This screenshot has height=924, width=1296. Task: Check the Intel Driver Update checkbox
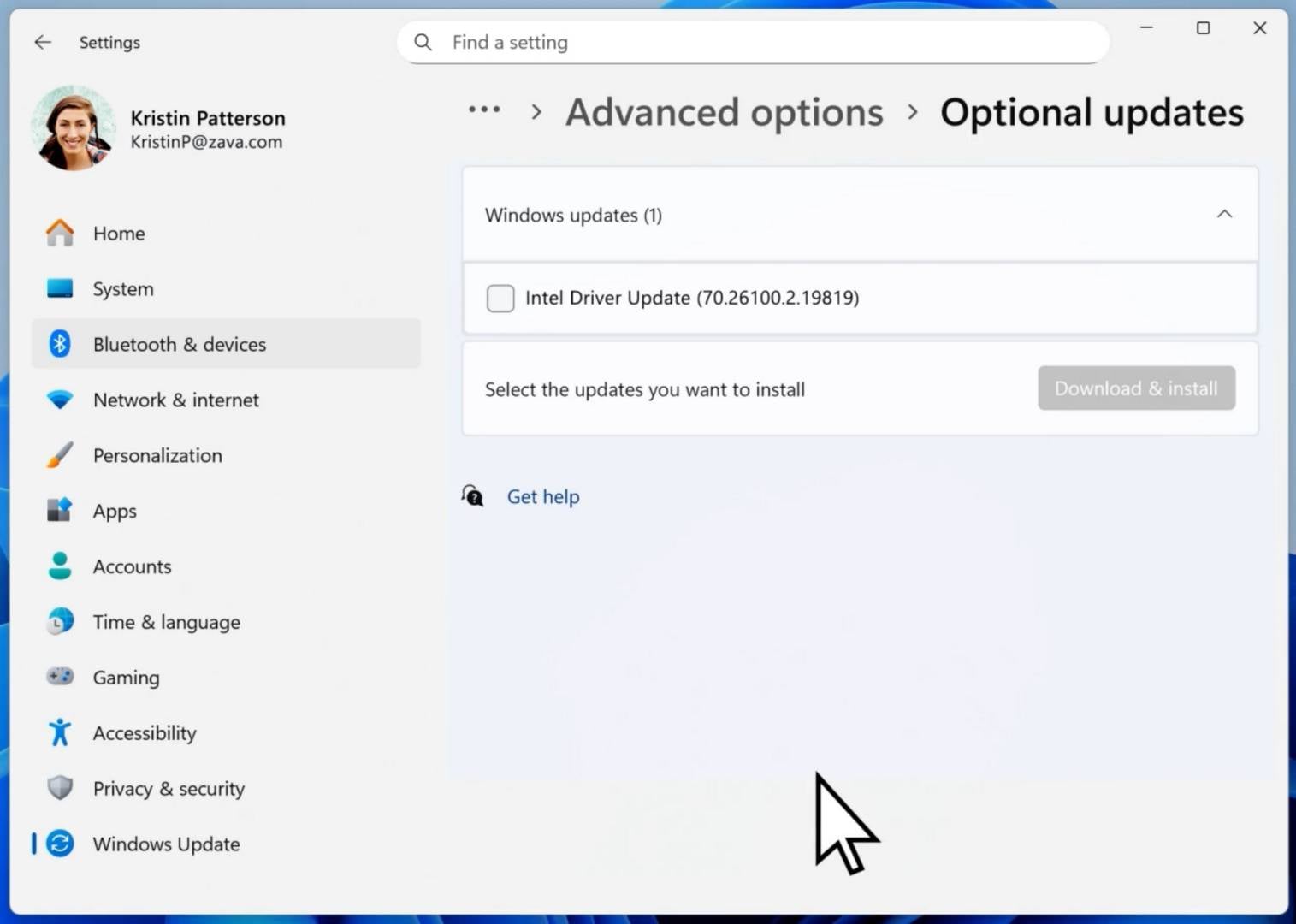tap(500, 298)
